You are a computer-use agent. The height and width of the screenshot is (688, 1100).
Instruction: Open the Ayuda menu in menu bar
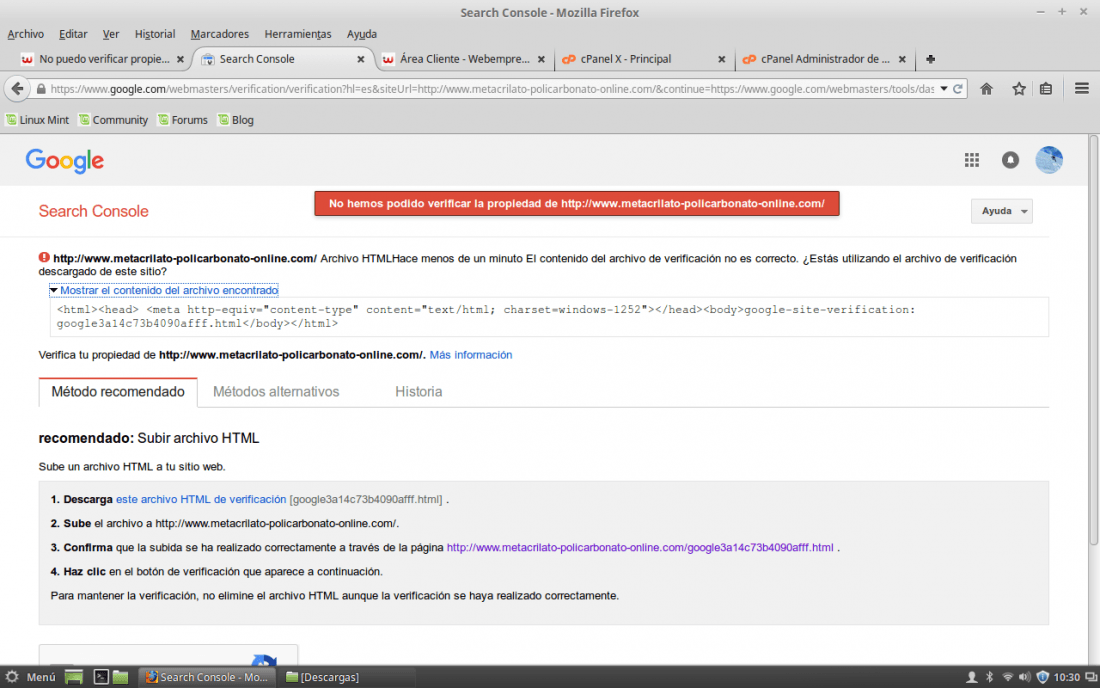(x=362, y=34)
